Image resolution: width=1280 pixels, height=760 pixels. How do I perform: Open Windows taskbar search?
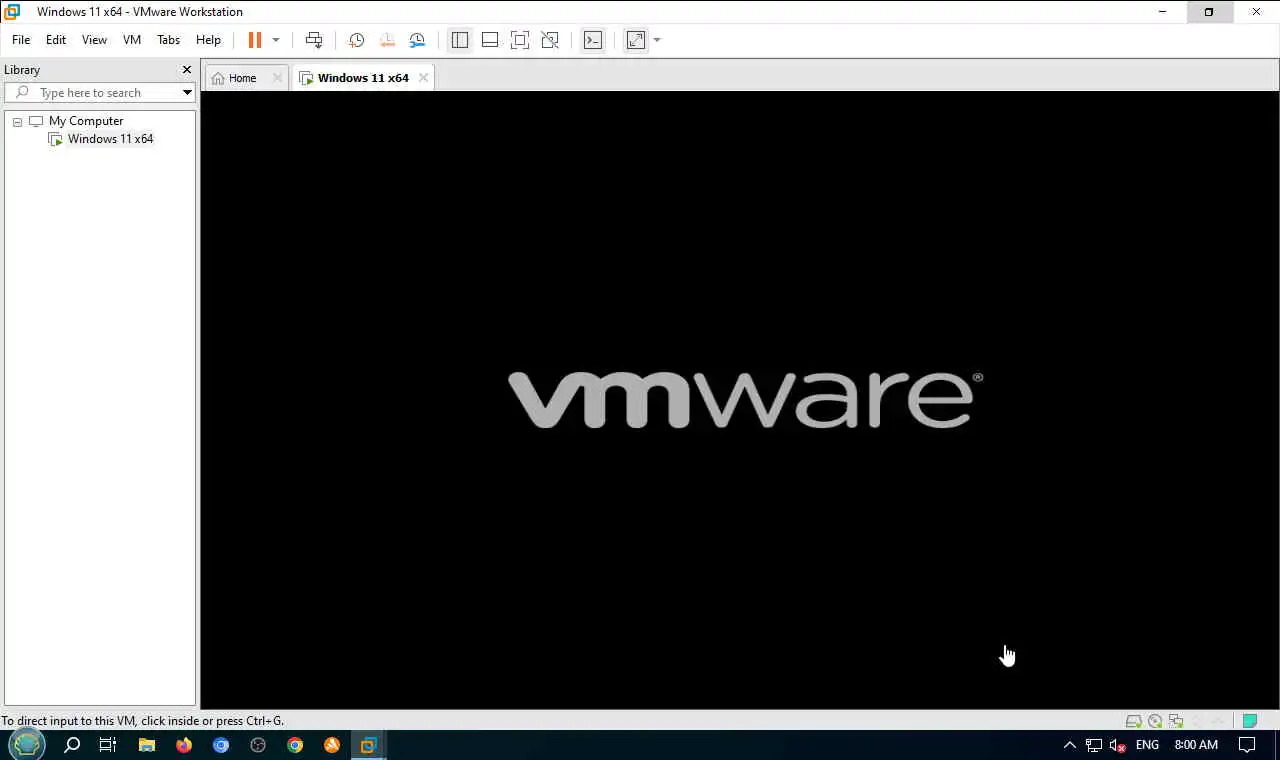72,745
